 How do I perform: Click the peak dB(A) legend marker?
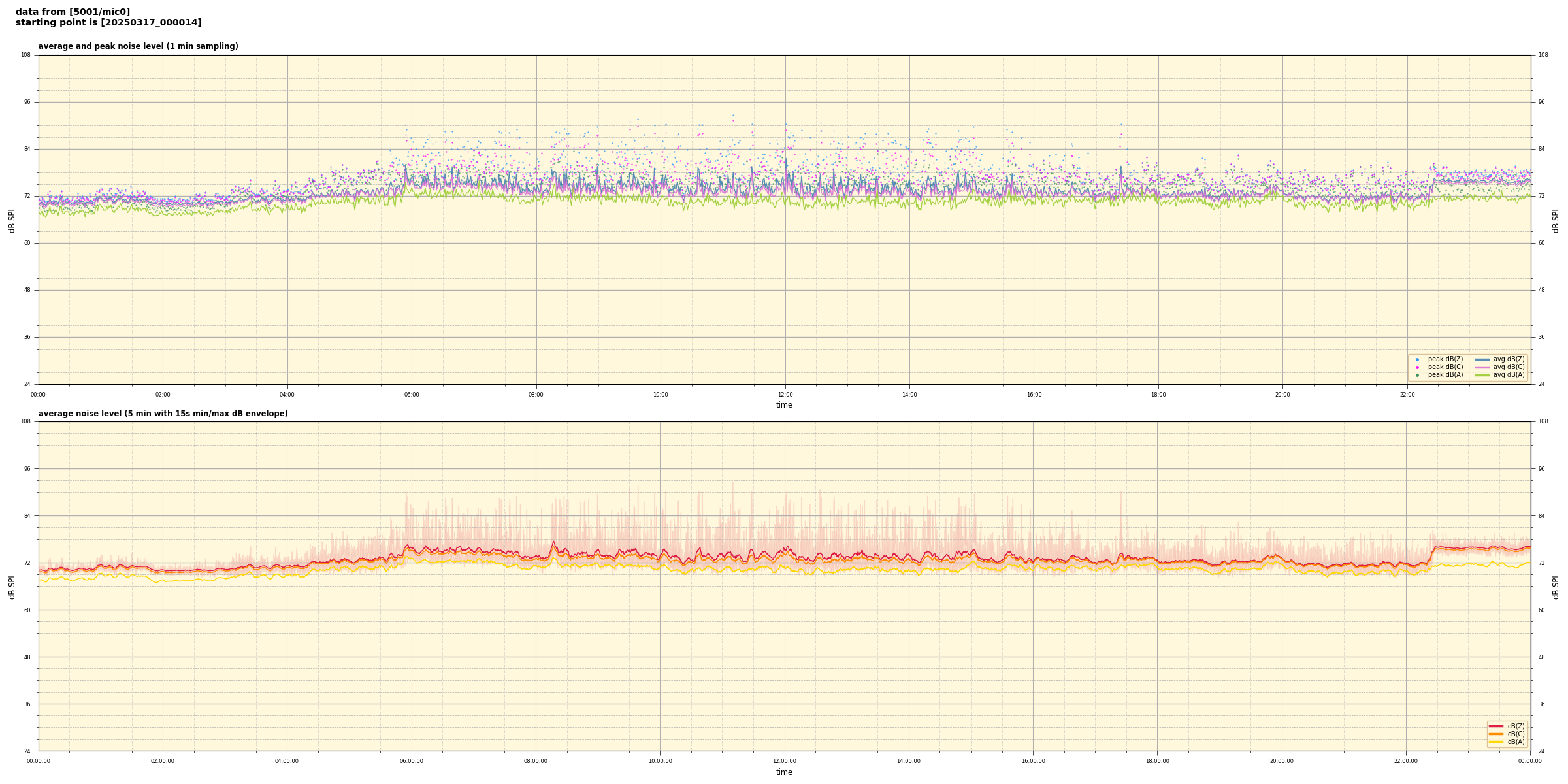coord(1417,375)
